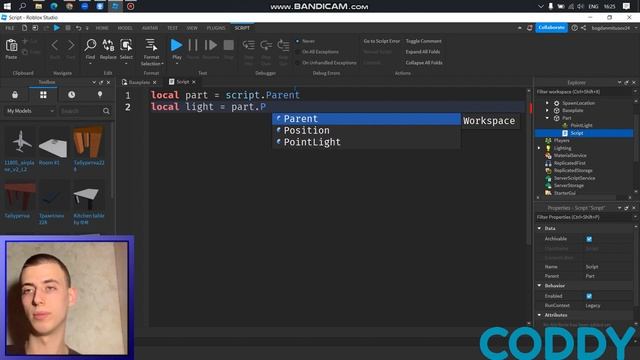Expand the Baseplate tree node
This screenshot has width=640, height=360.
(547, 110)
